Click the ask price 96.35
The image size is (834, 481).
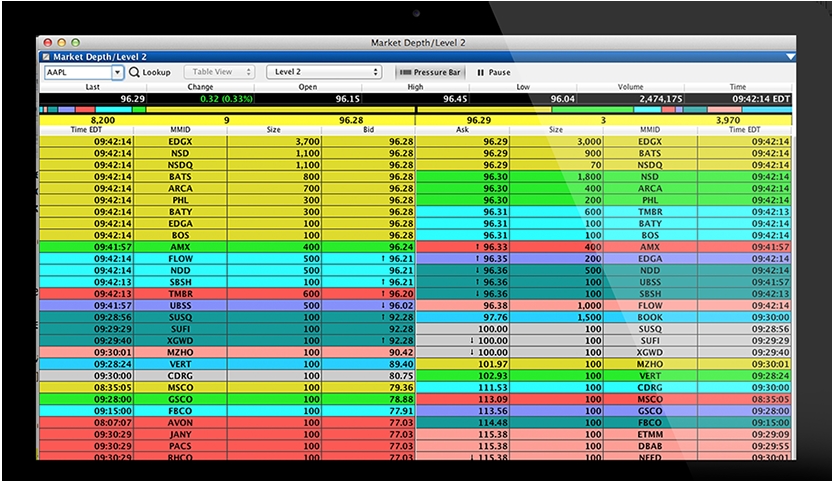coord(495,259)
